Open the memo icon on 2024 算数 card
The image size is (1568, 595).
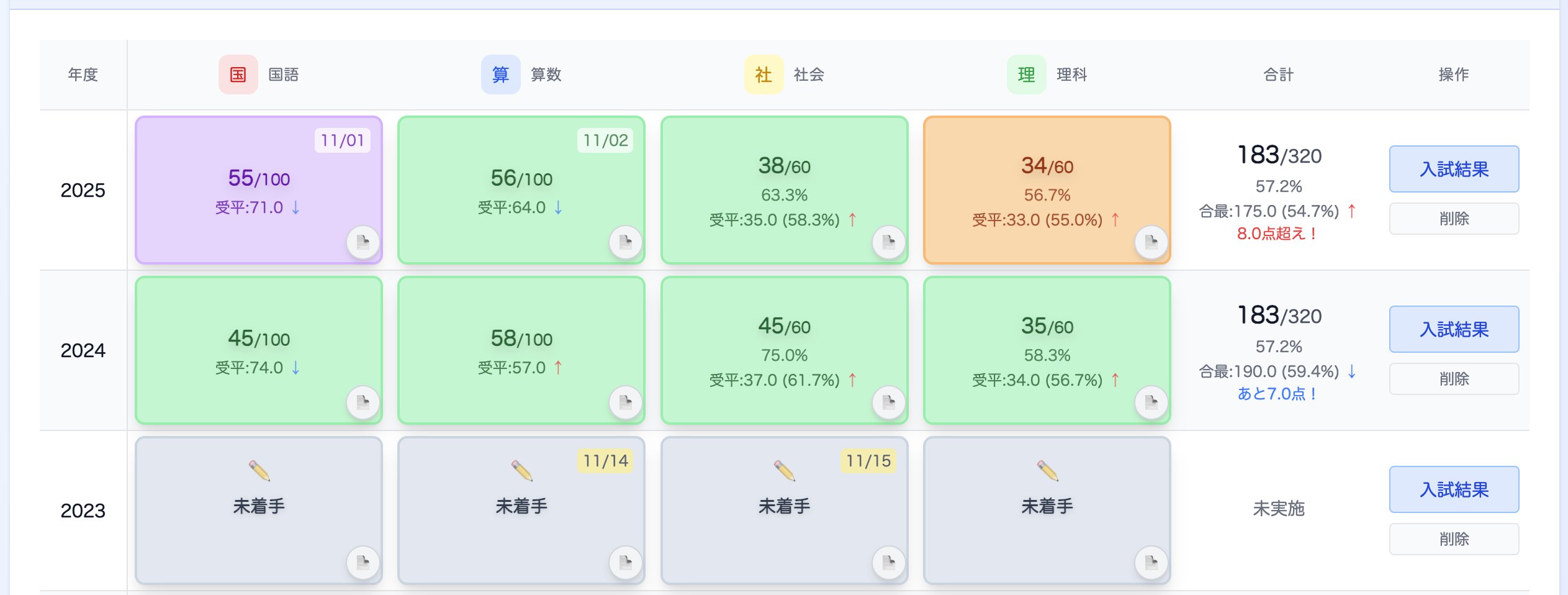[625, 402]
